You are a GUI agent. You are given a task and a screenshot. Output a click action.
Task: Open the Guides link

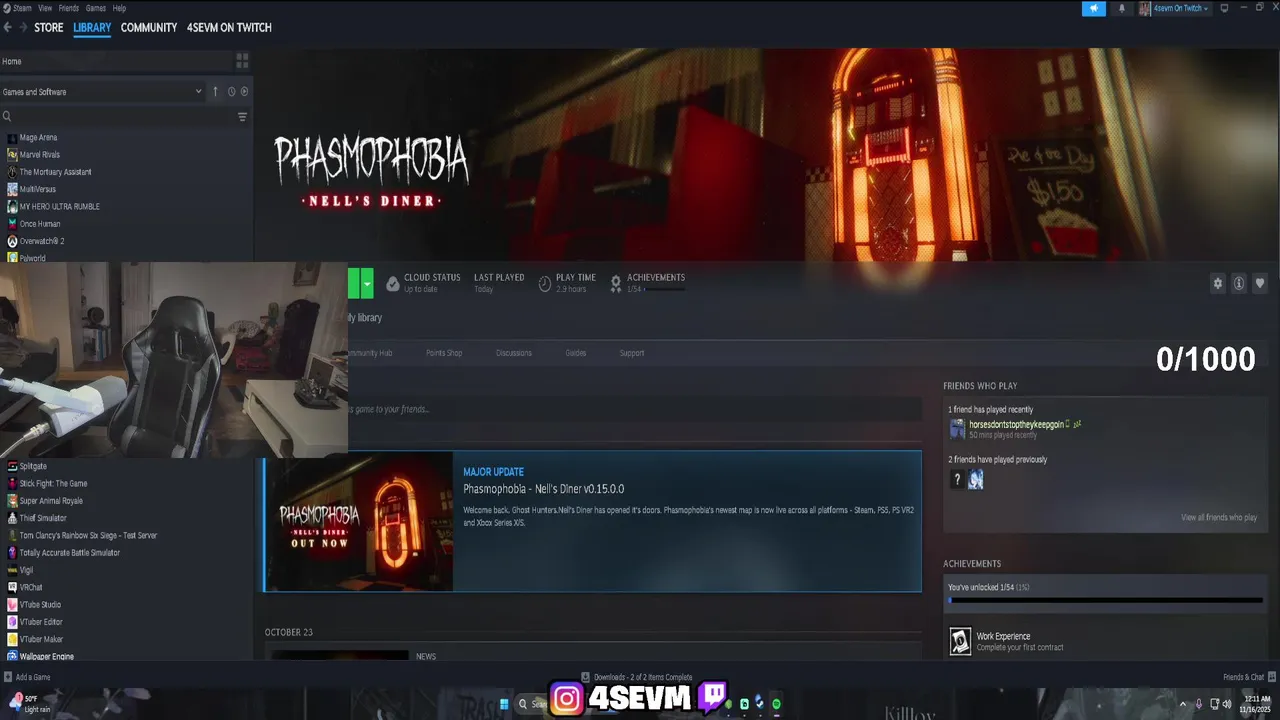(x=576, y=353)
